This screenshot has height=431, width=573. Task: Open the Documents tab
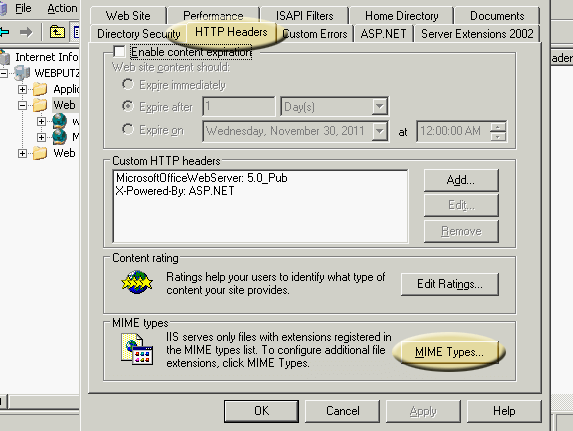[497, 16]
